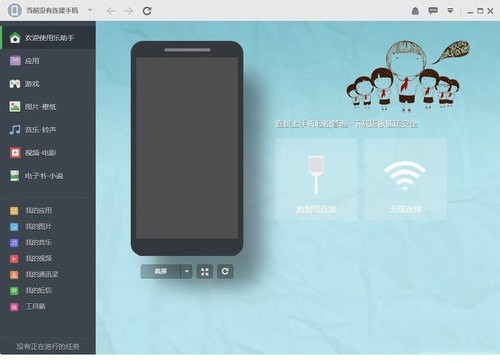The height and width of the screenshot is (361, 500).
Task: Reload the page with toolbar refresh arrow
Action: coord(147,11)
